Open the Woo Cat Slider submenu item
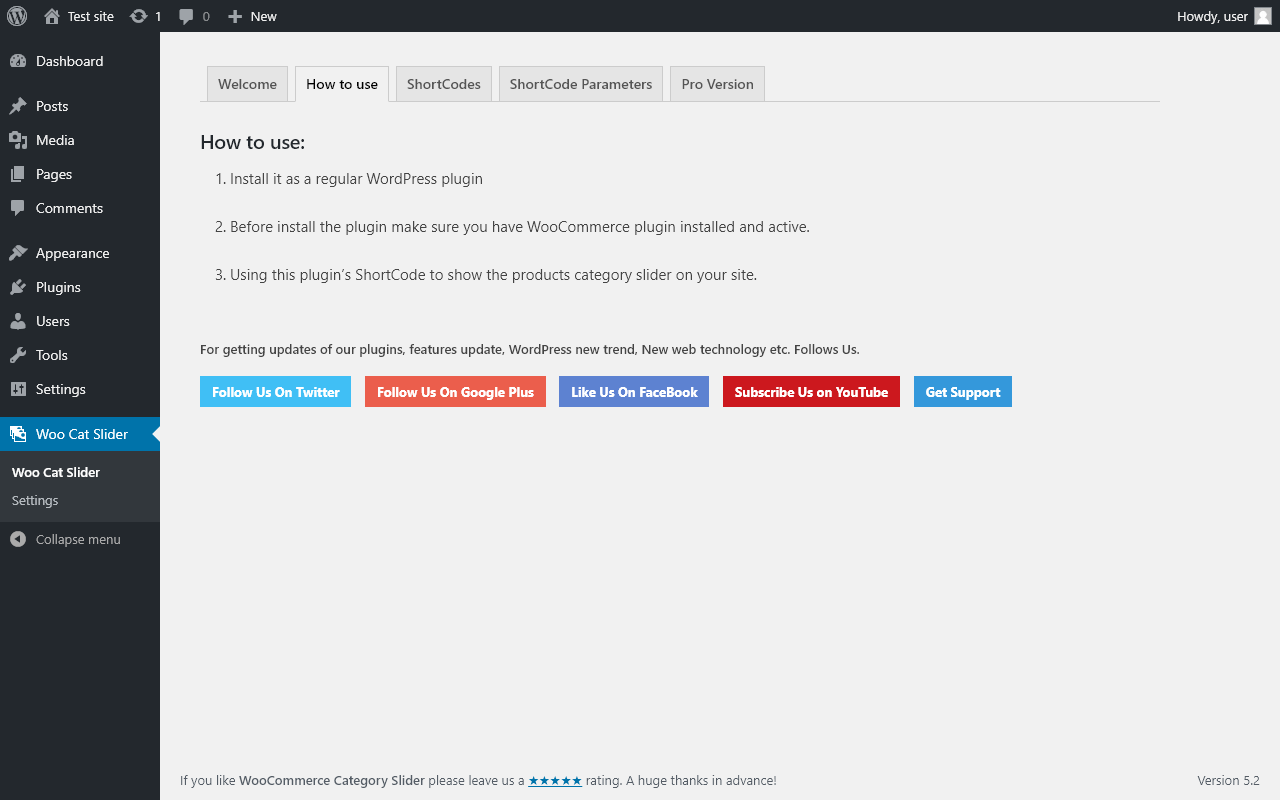Image resolution: width=1280 pixels, height=800 pixels. click(x=56, y=472)
